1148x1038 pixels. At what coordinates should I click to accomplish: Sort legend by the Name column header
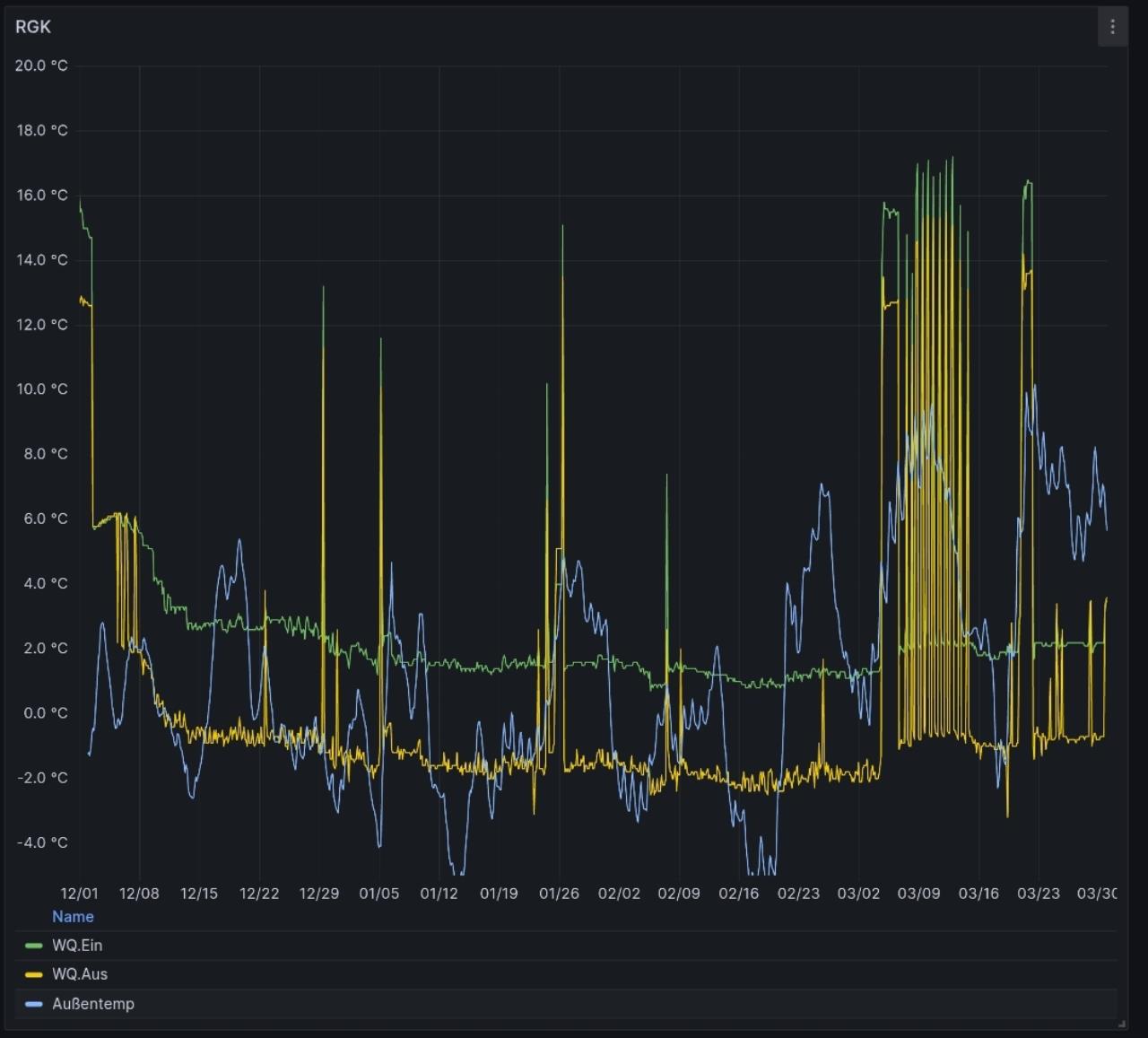click(73, 917)
